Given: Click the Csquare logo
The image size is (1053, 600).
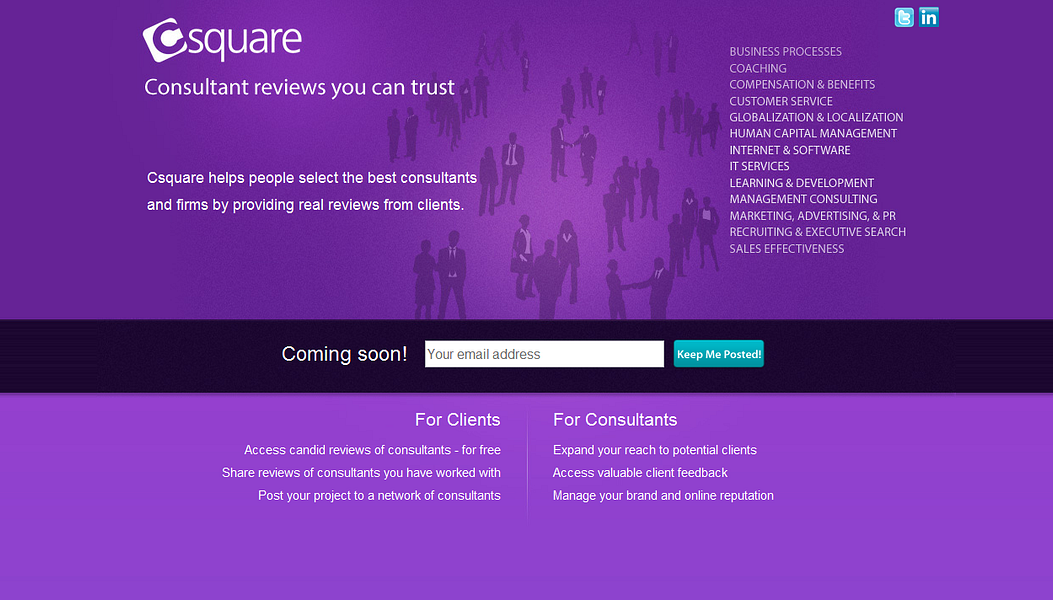Looking at the screenshot, I should pyautogui.click(x=221, y=40).
